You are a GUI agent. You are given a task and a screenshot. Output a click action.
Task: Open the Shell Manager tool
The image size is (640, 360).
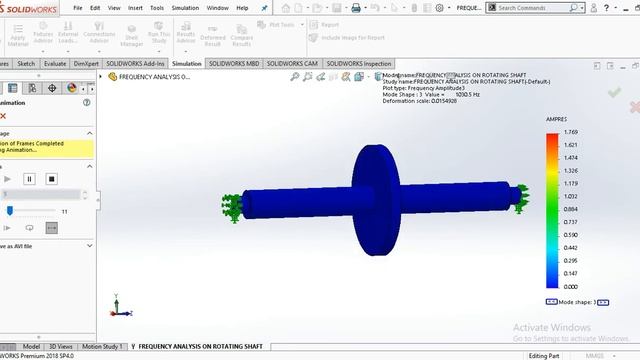click(x=132, y=36)
